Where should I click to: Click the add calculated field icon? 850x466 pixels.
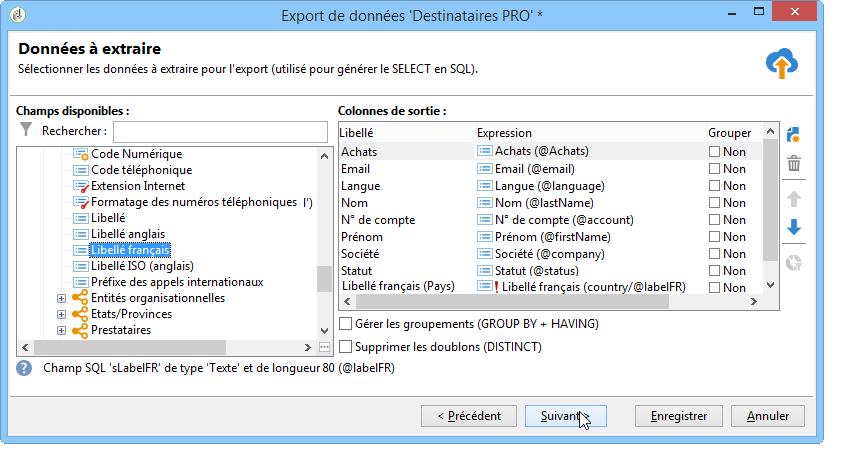[x=793, y=135]
